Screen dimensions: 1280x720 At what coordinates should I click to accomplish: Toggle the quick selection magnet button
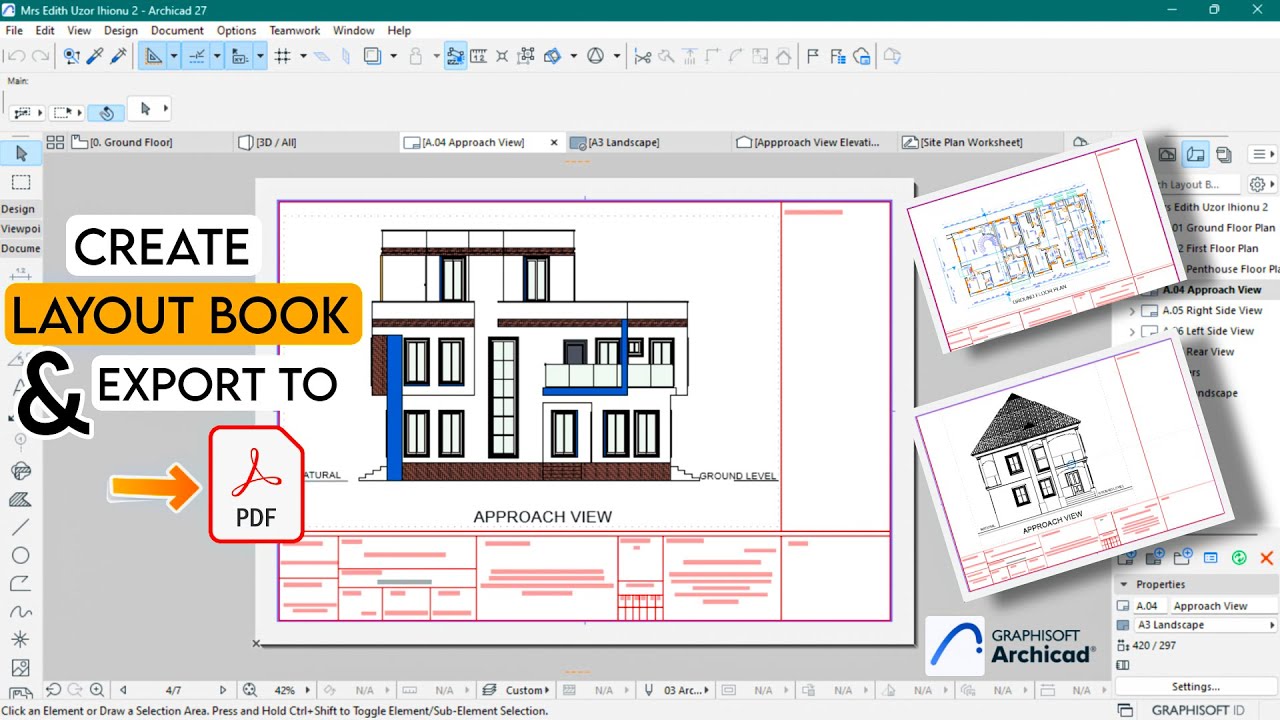point(106,112)
